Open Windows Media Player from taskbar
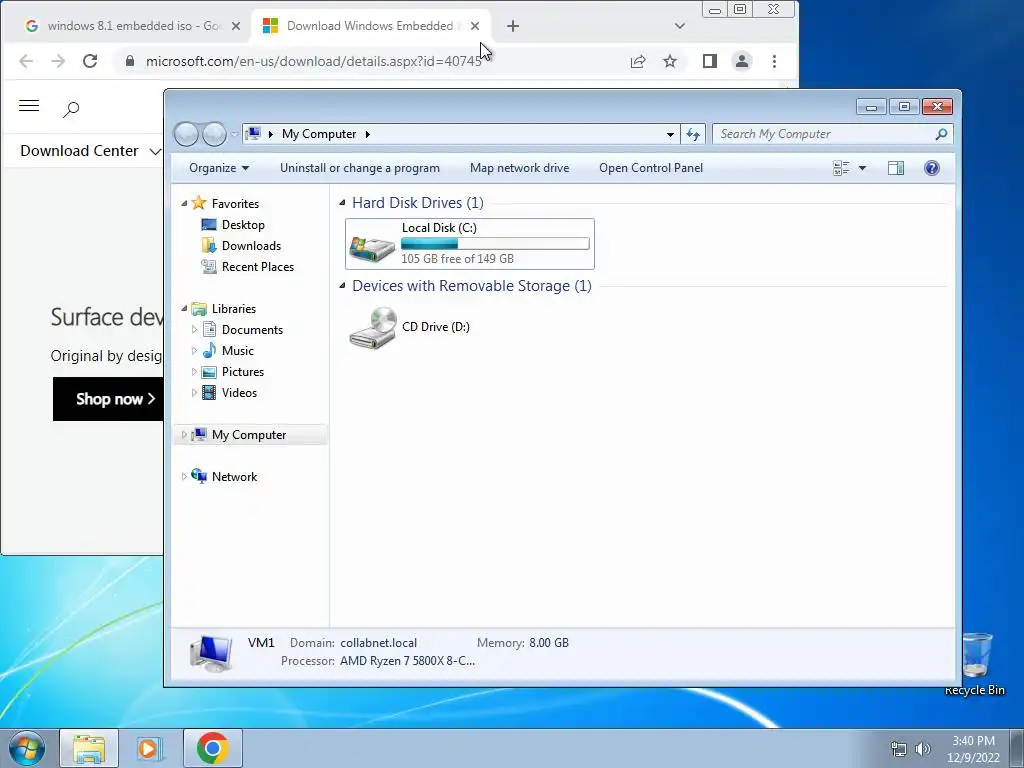 pos(148,748)
